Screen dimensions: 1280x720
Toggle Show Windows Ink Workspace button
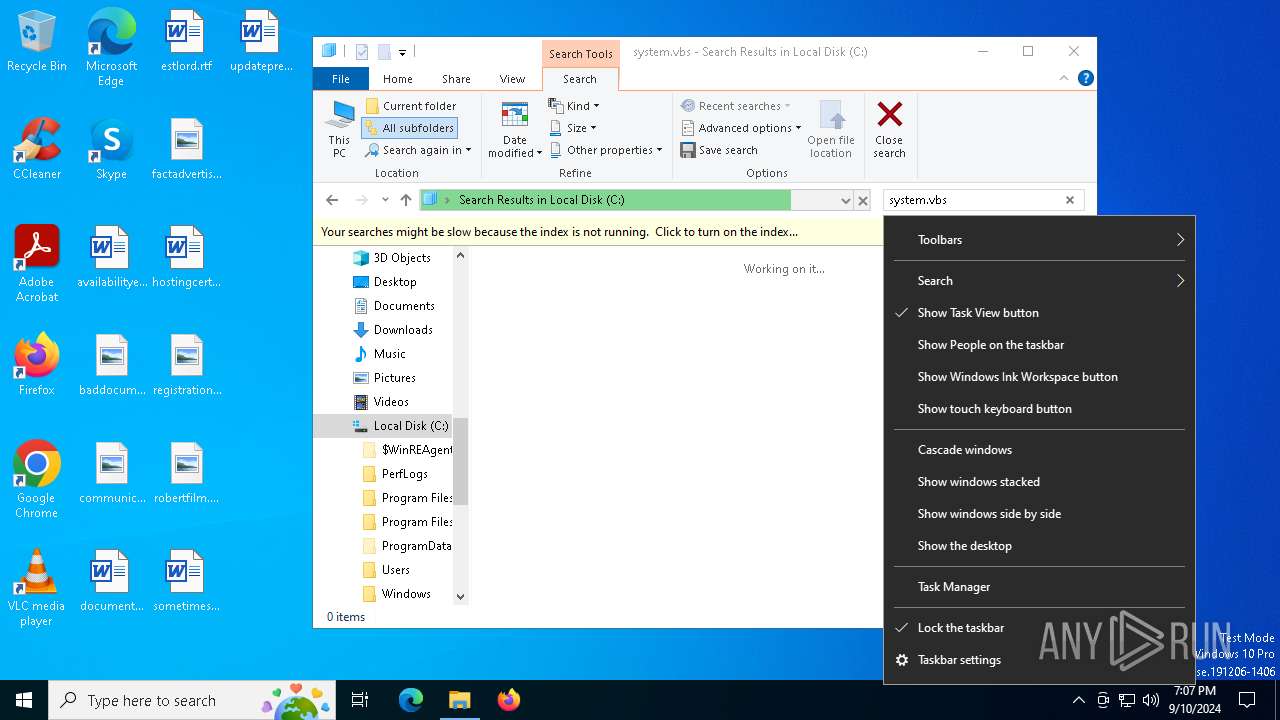(1039, 377)
